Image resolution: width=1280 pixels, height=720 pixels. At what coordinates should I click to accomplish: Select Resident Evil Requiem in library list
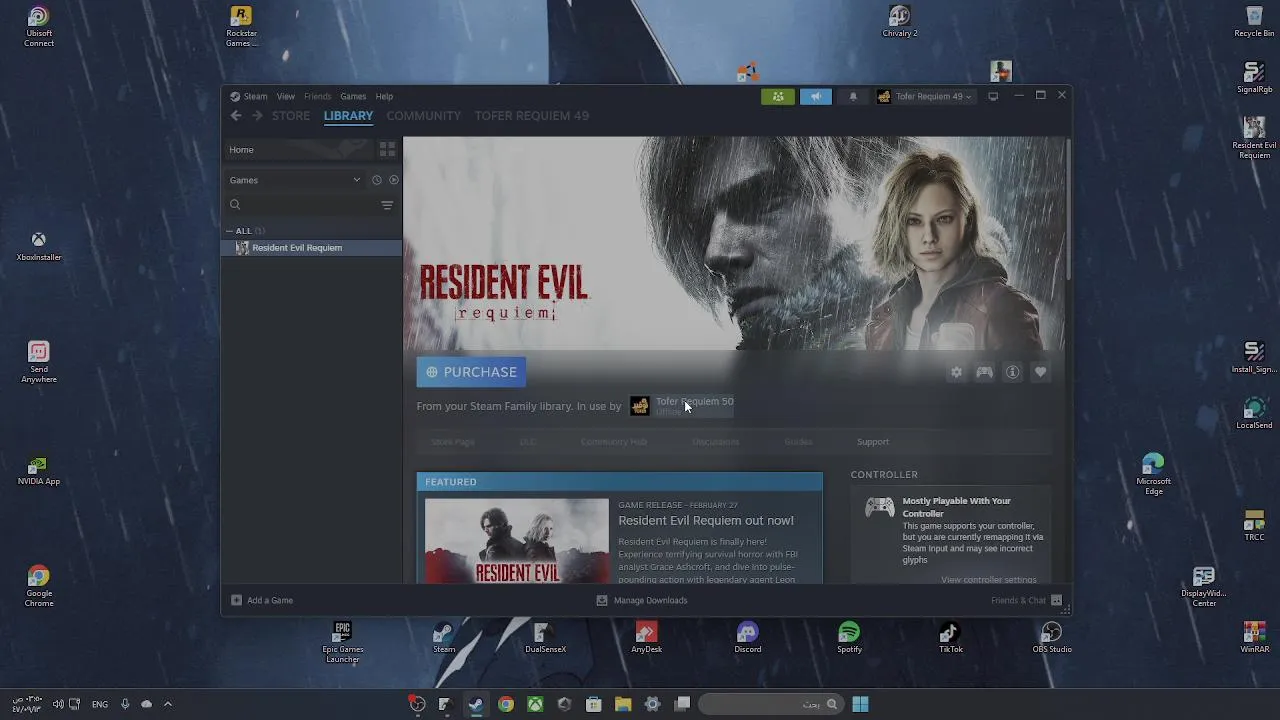click(x=311, y=248)
